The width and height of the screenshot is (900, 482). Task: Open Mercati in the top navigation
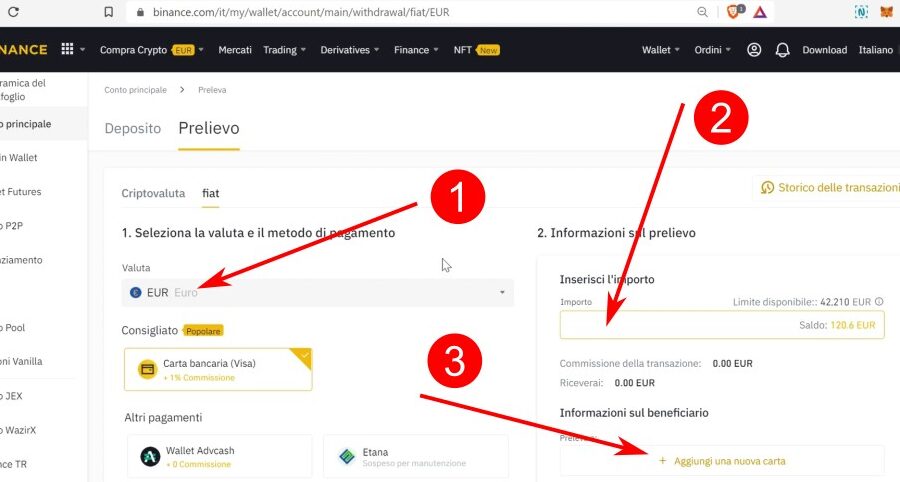(235, 50)
